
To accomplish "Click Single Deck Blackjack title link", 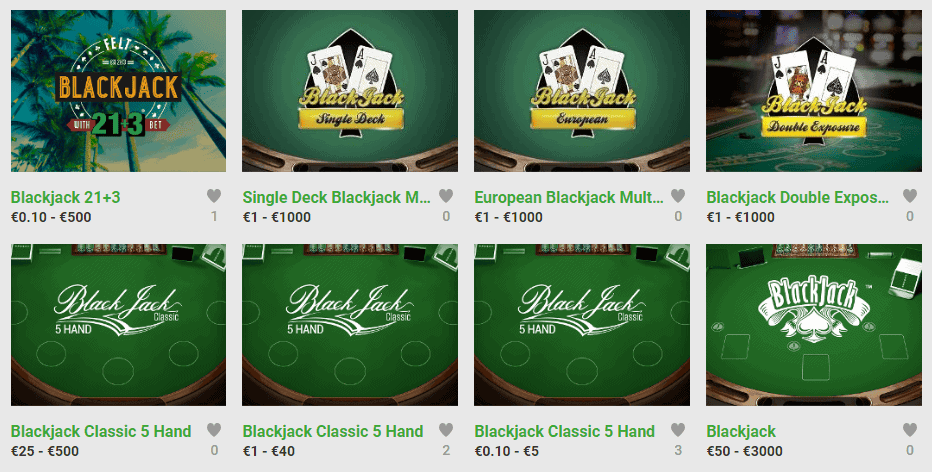I will coord(336,197).
